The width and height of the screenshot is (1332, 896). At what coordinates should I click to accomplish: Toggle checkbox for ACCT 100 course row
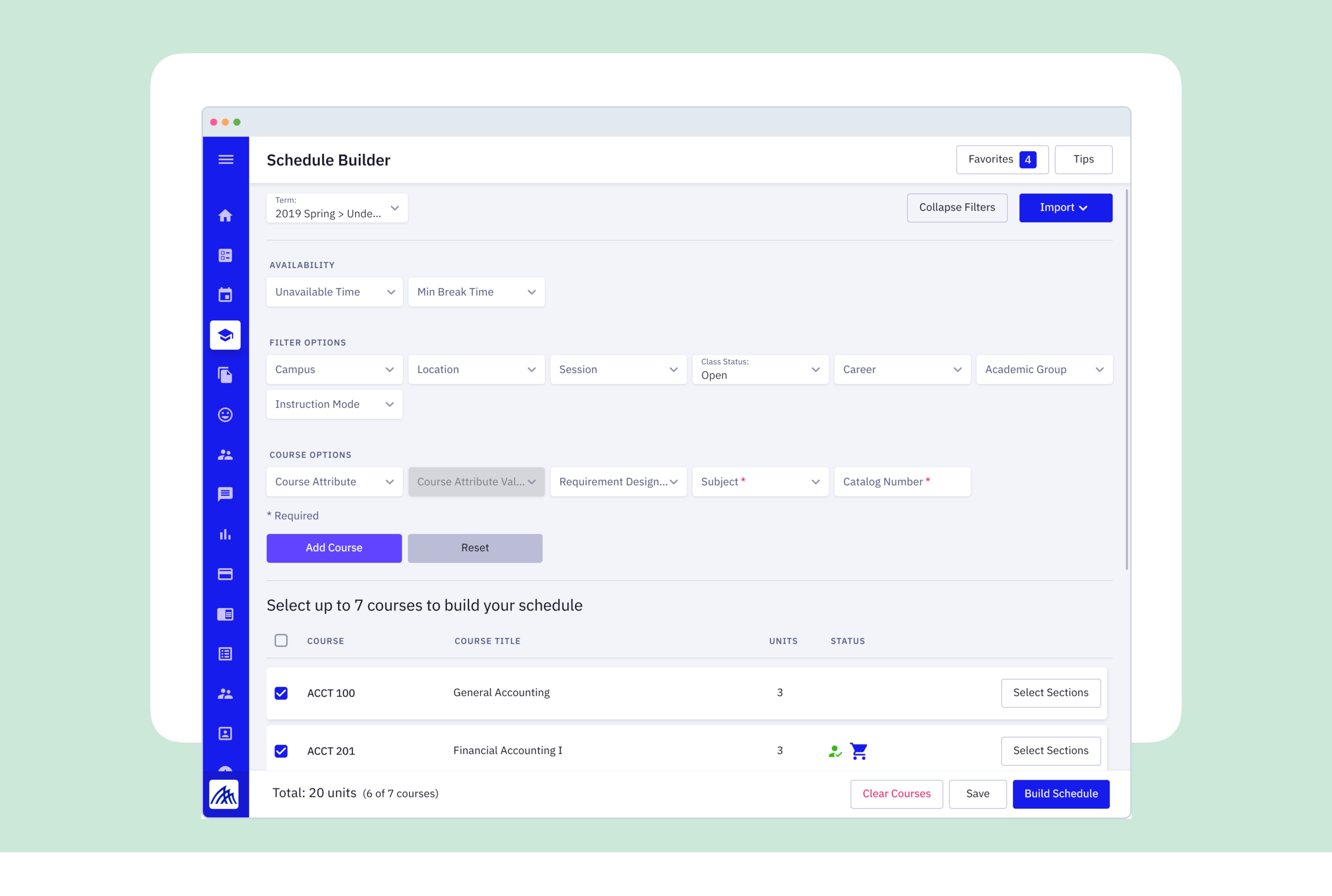coord(283,692)
